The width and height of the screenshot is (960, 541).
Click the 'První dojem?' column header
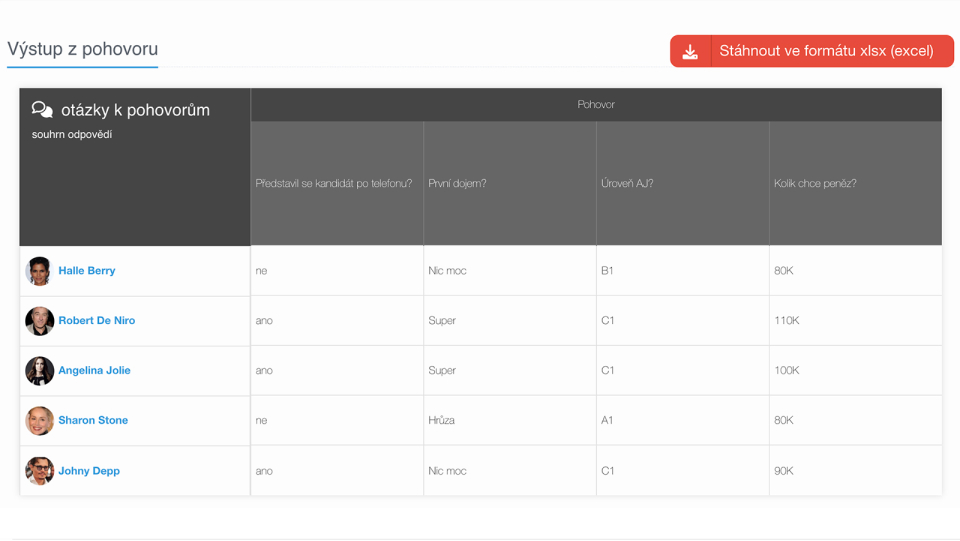click(x=457, y=184)
